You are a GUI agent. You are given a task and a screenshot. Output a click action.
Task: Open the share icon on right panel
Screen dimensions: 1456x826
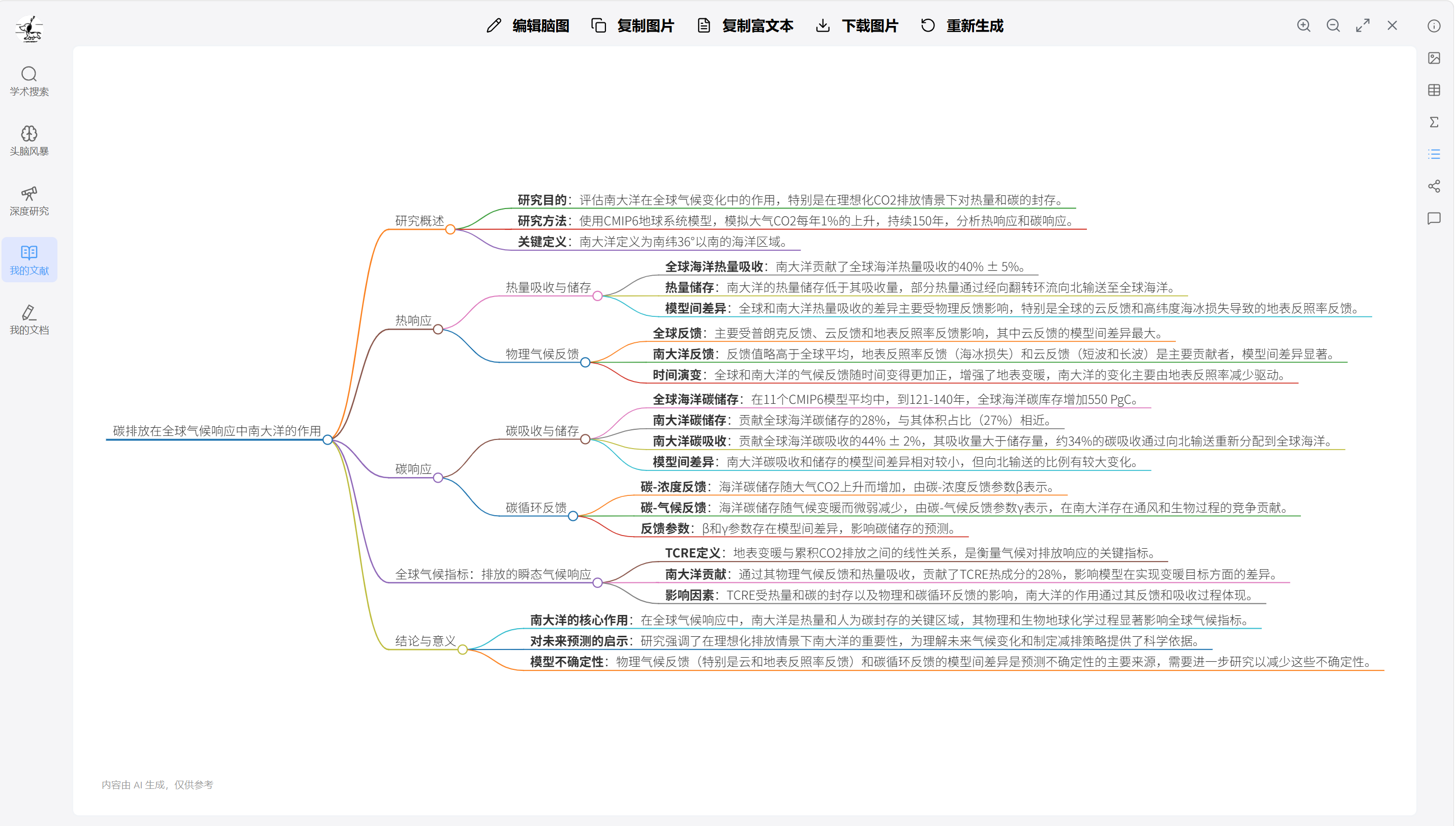tap(1435, 185)
